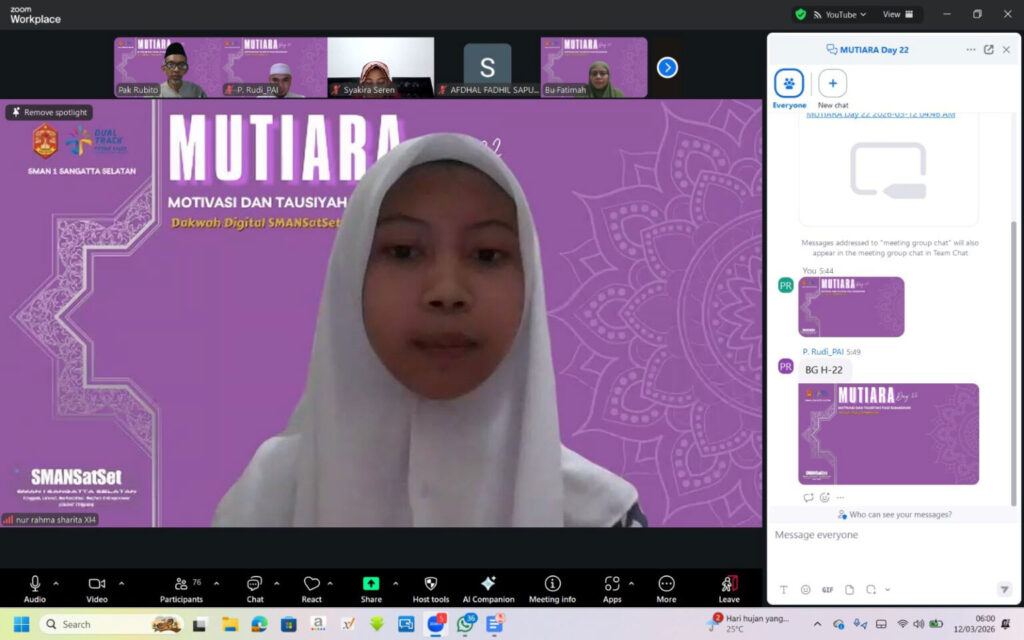Stop your video camera
This screenshot has height=640, width=1024.
point(96,583)
